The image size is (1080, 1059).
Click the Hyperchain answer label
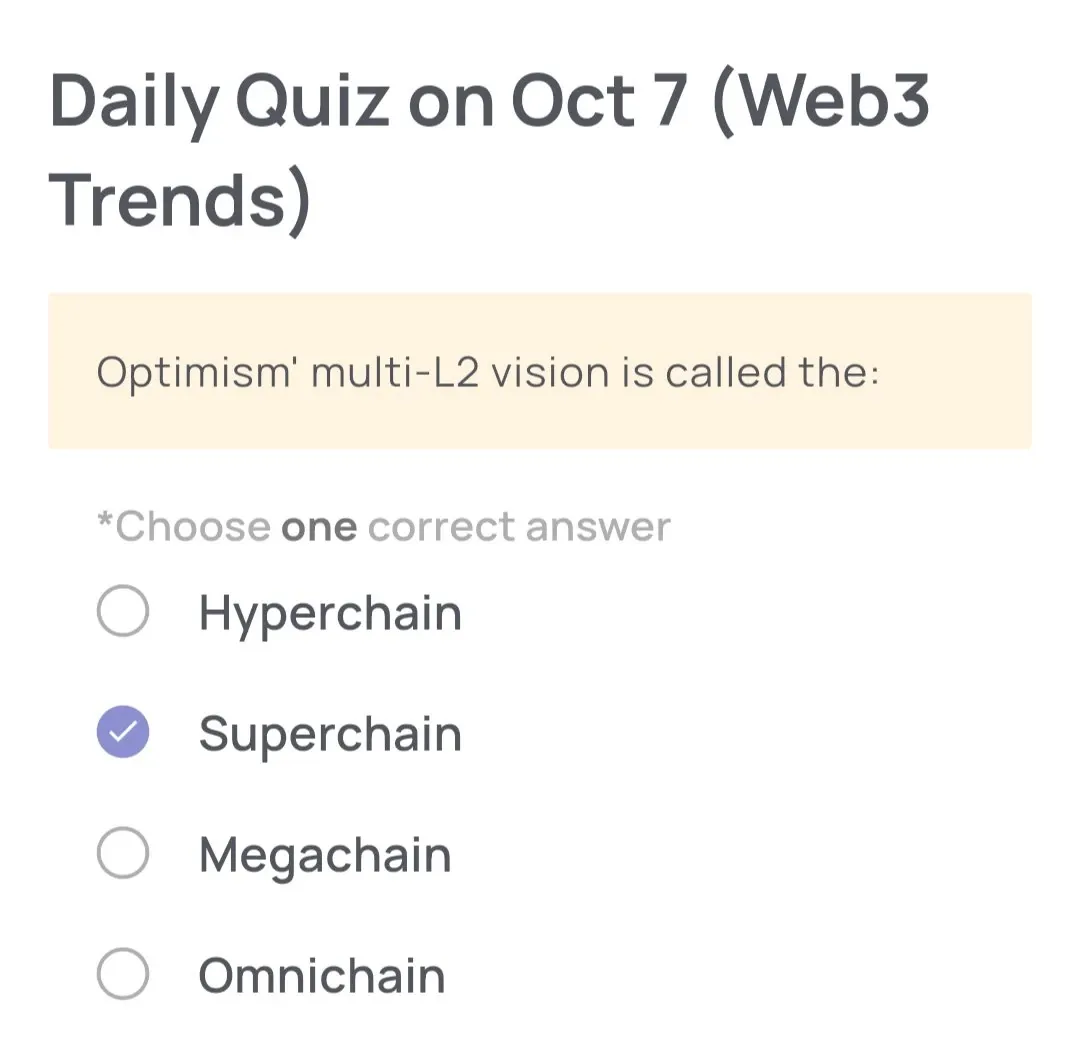click(330, 613)
